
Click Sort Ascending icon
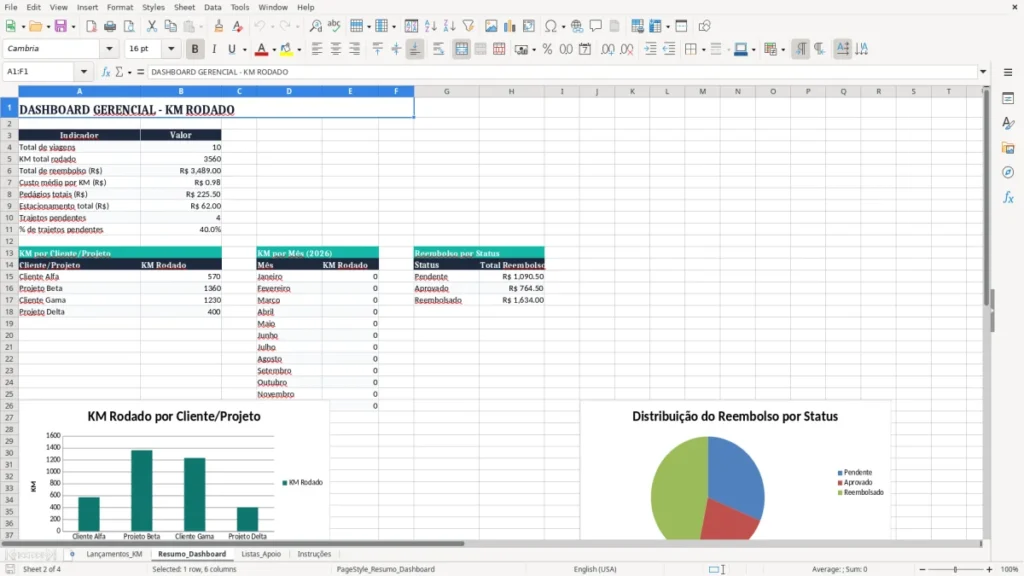pyautogui.click(x=430, y=26)
